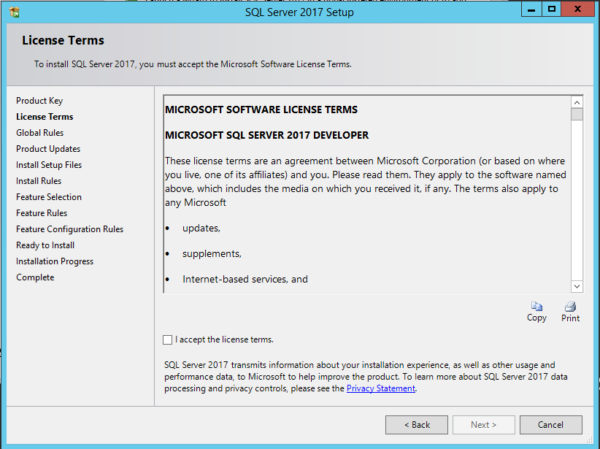This screenshot has width=600, height=449.
Task: Click the Print icon below the license text
Action: pos(571,307)
